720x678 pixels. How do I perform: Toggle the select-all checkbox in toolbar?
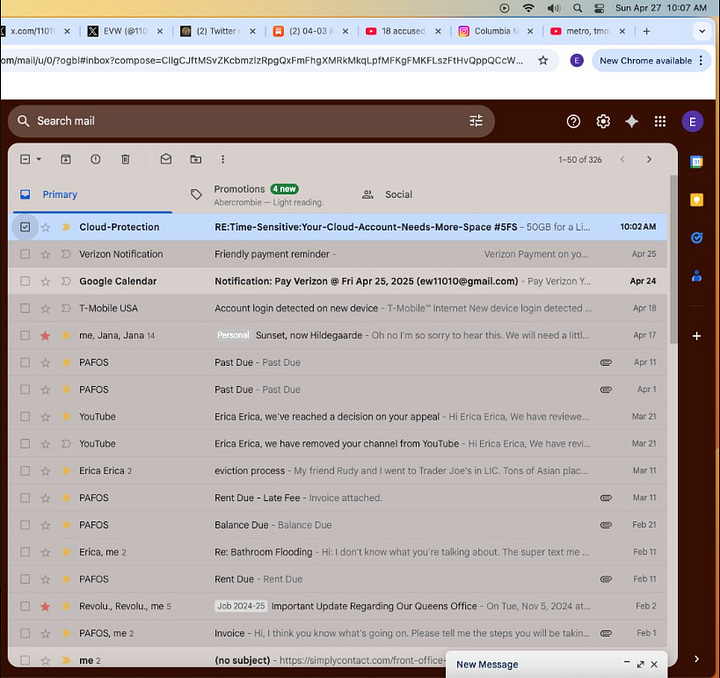pyautogui.click(x=25, y=159)
